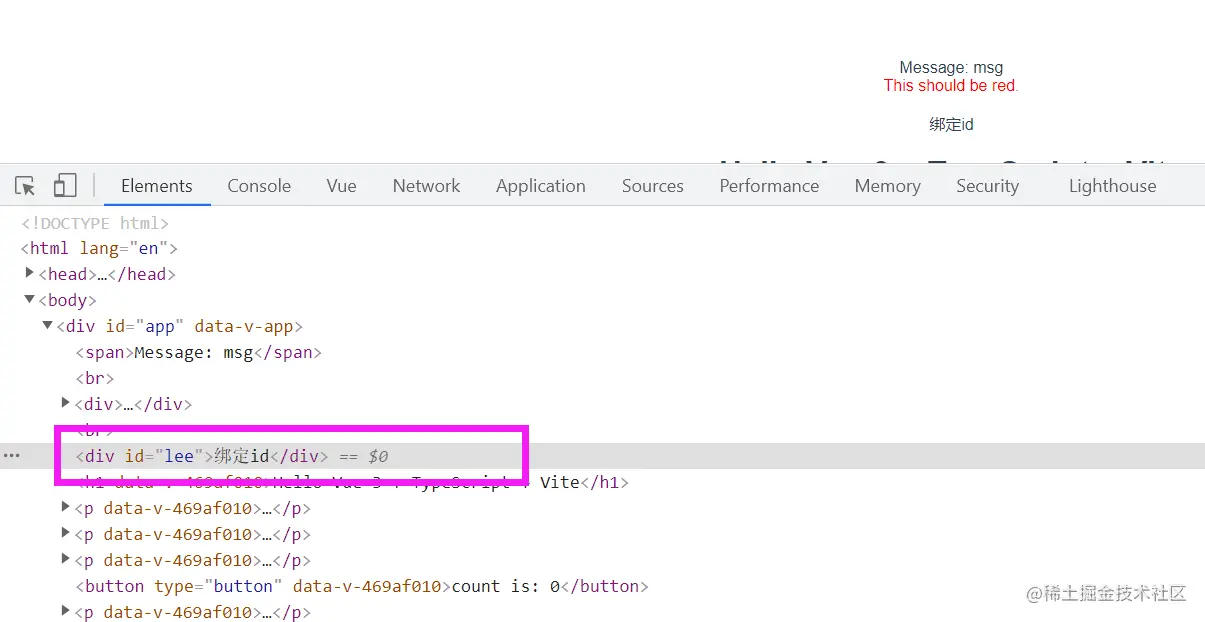Open the Memory tab
The image size is (1205, 622).
(x=887, y=186)
